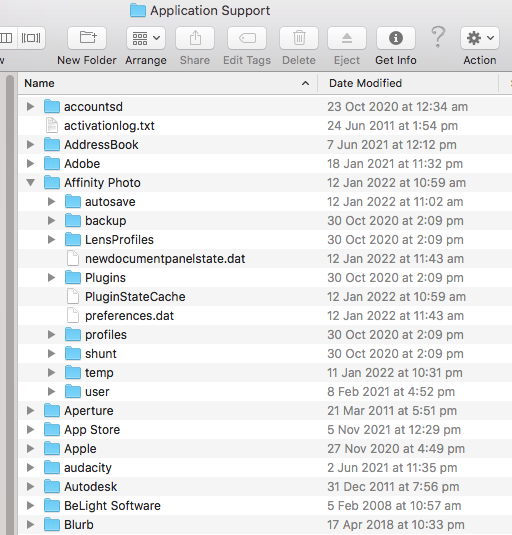The image size is (512, 535).
Task: Expand the shunt folder
Action: coord(52,354)
